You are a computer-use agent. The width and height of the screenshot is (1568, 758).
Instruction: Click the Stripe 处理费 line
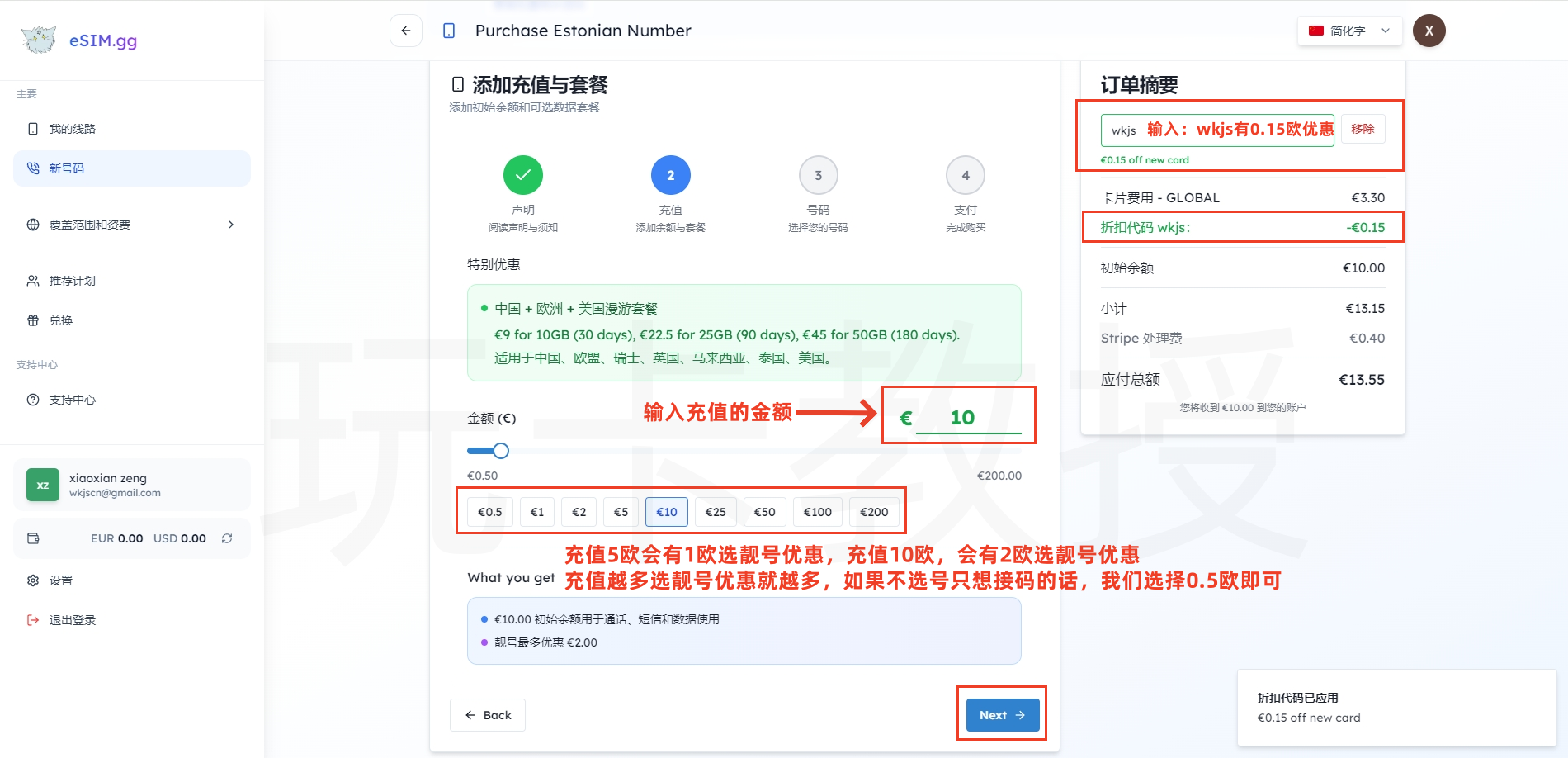[1243, 338]
